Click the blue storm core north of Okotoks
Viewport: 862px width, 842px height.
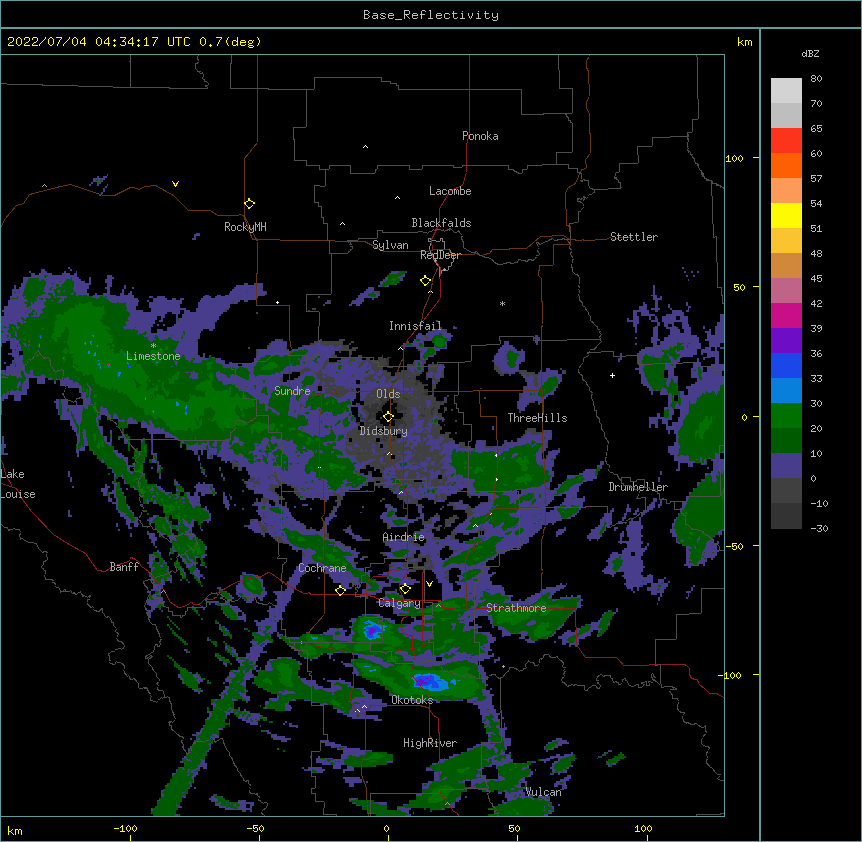tap(431, 682)
